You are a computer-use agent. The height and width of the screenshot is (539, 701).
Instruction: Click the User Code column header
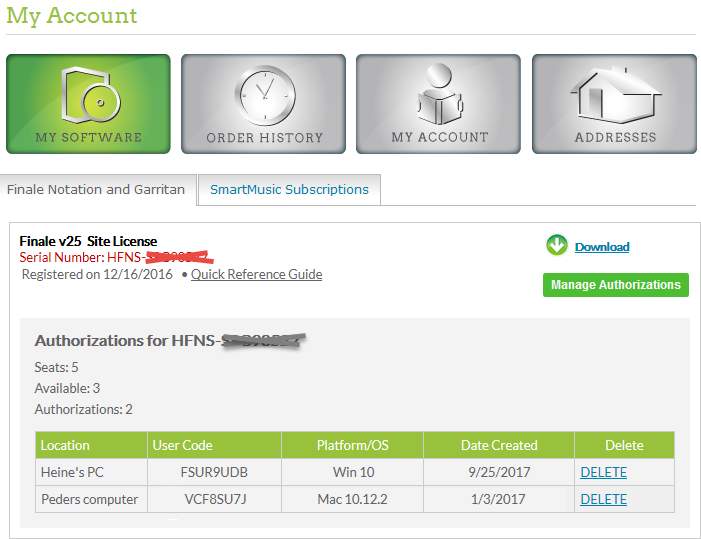click(215, 445)
